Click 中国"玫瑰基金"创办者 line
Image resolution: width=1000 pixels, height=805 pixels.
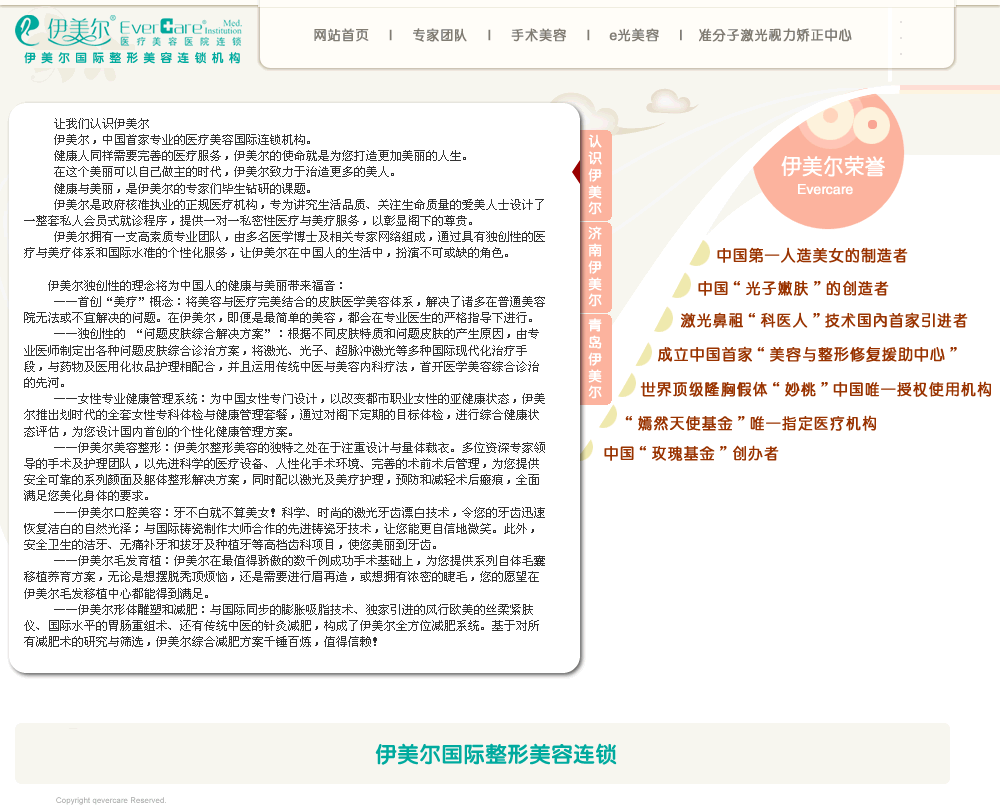tap(691, 454)
